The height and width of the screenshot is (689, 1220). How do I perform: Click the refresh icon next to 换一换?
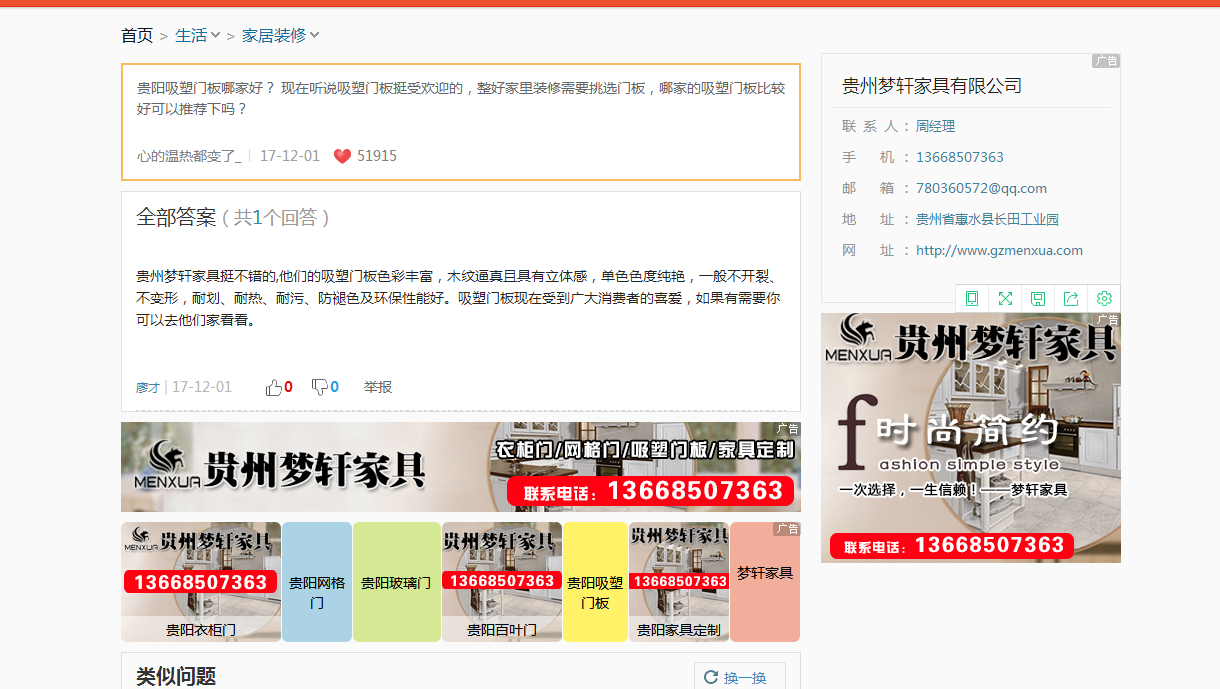[x=711, y=677]
